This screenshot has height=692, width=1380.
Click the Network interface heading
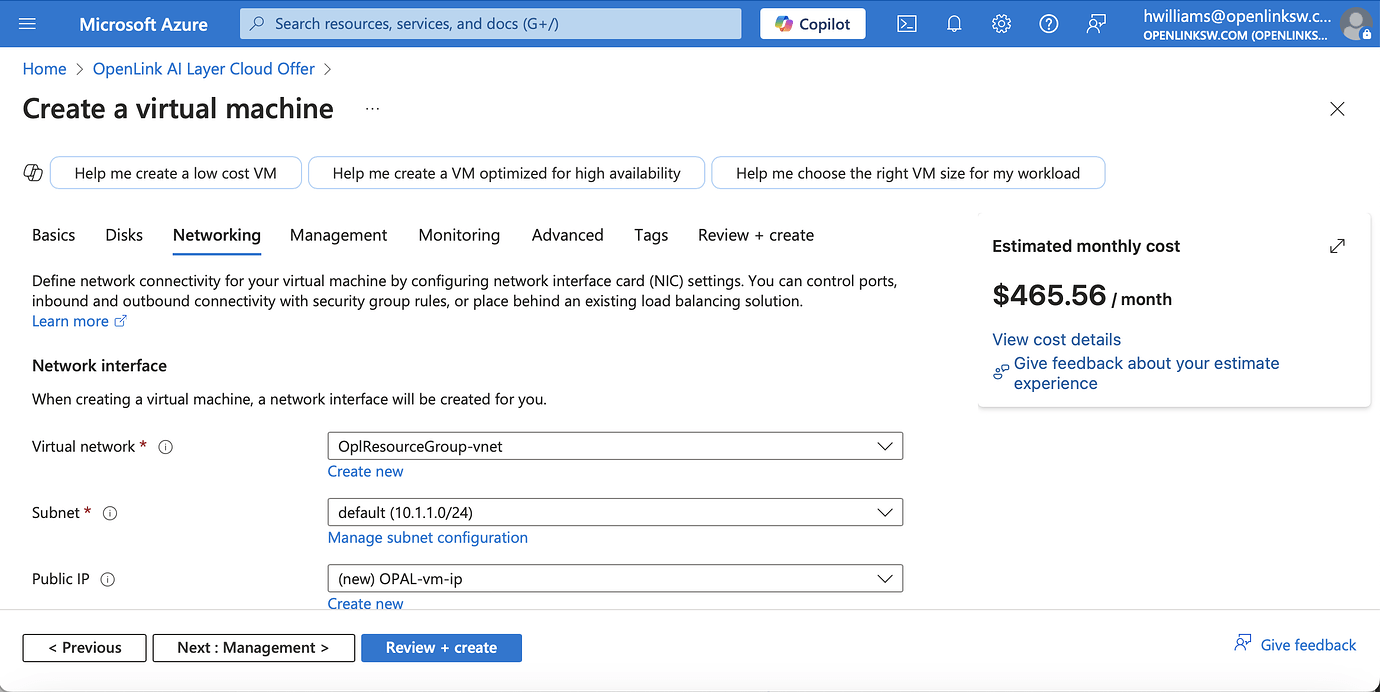(99, 365)
